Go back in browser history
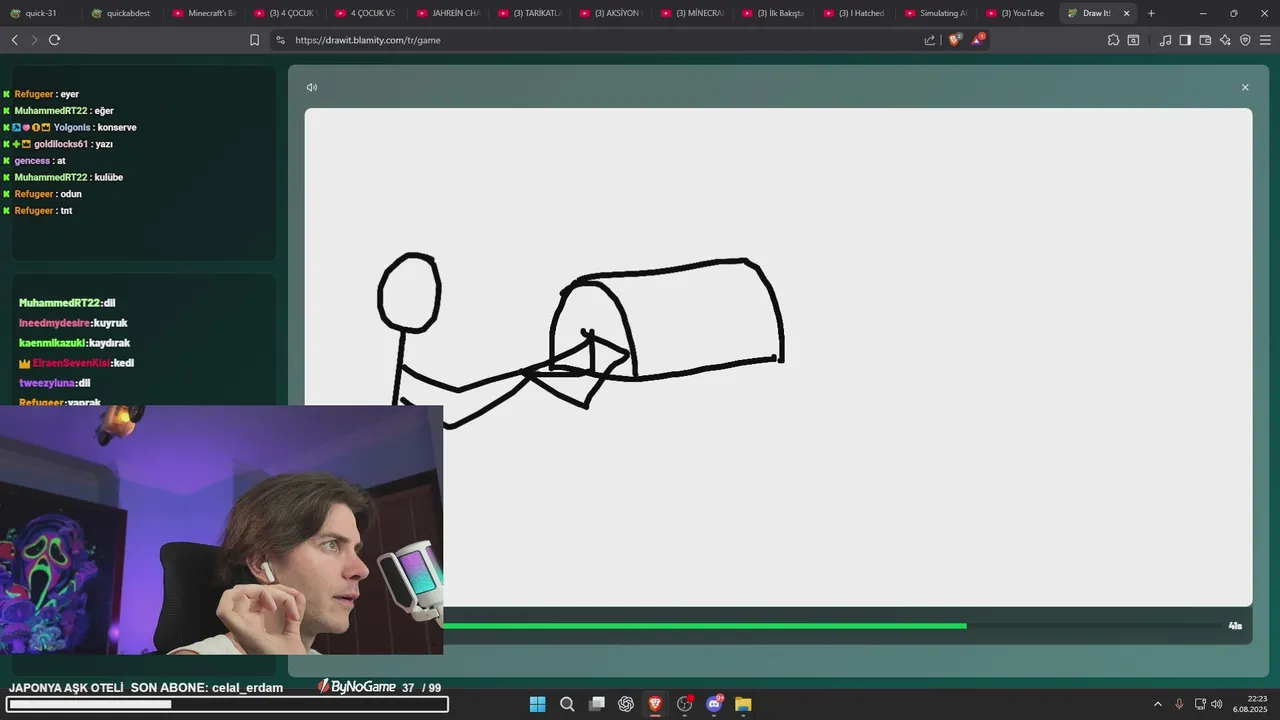 14,40
